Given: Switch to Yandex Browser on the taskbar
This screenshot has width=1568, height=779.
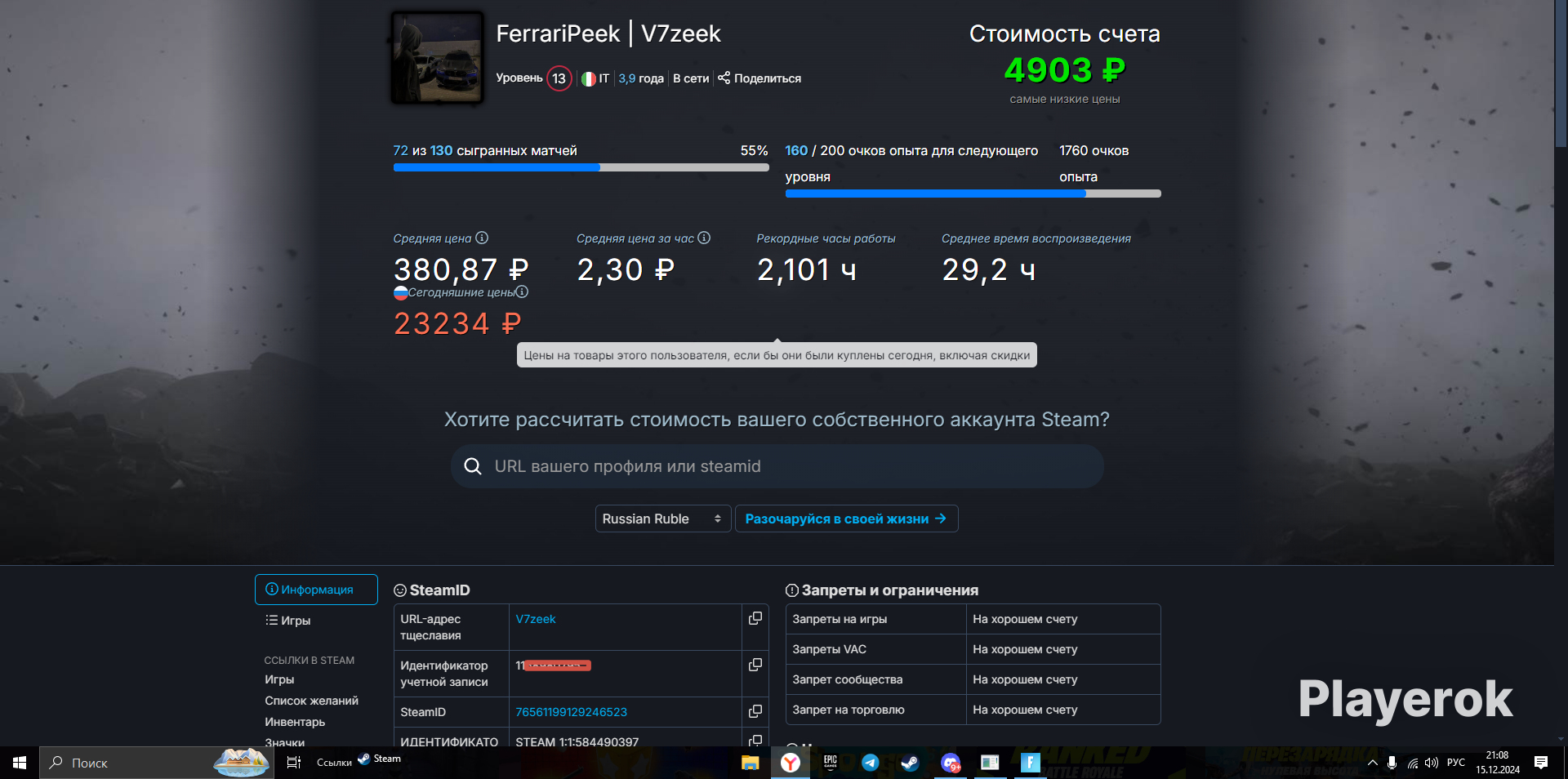Looking at the screenshot, I should click(790, 763).
